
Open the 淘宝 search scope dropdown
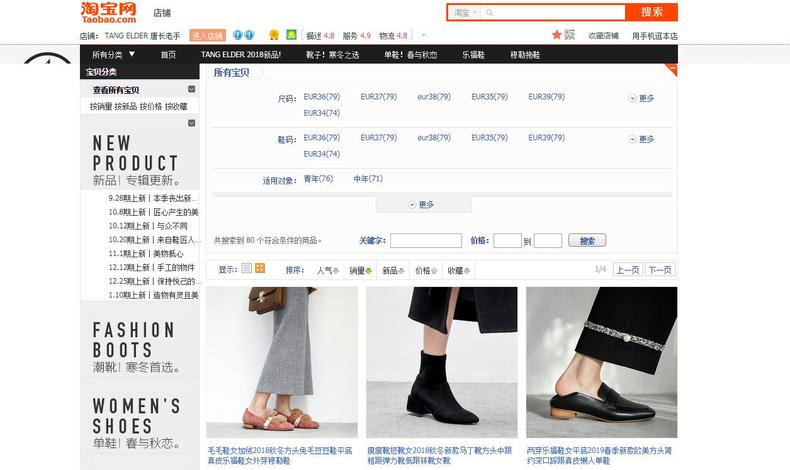pyautogui.click(x=465, y=13)
